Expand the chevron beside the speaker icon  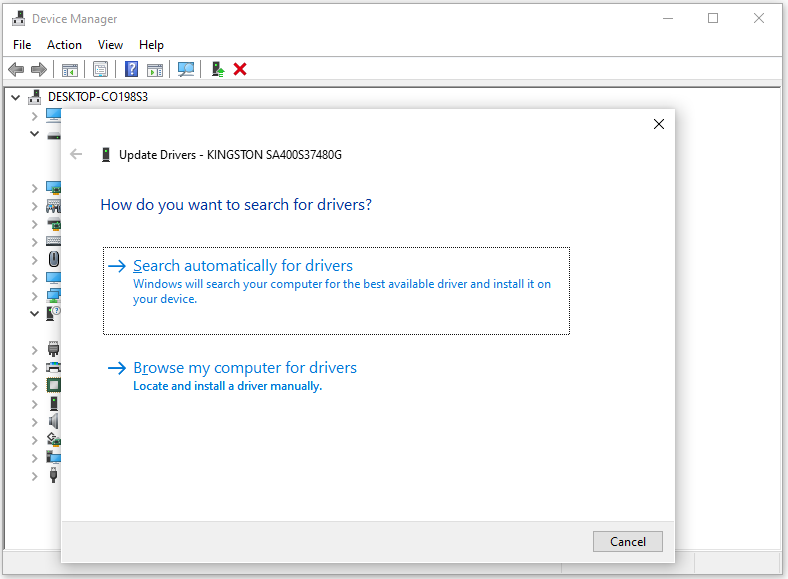pyautogui.click(x=34, y=422)
